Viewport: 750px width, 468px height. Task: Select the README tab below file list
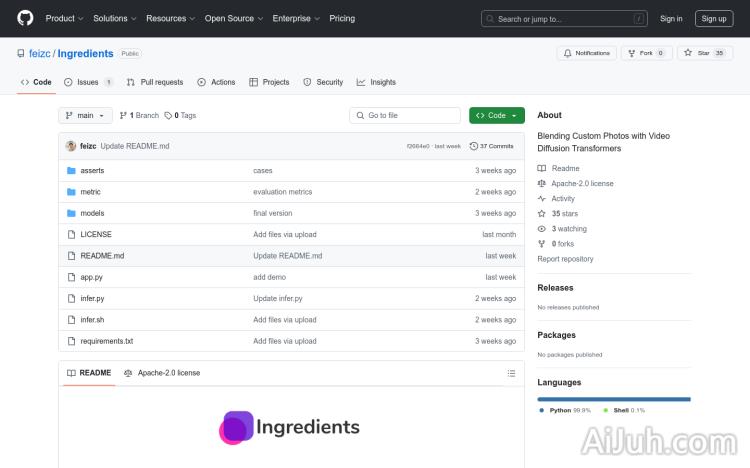click(89, 373)
